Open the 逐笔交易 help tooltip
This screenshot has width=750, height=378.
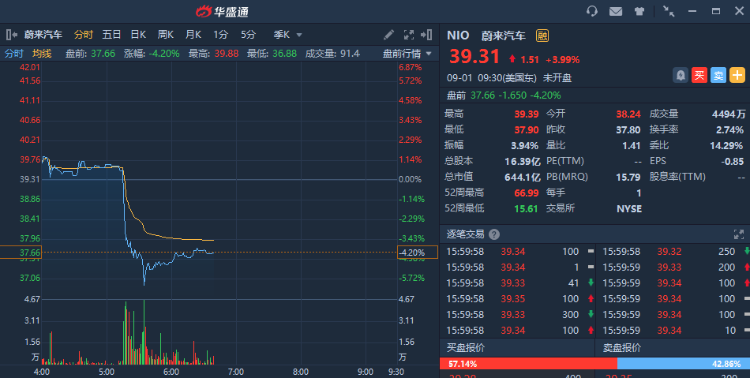pos(494,234)
